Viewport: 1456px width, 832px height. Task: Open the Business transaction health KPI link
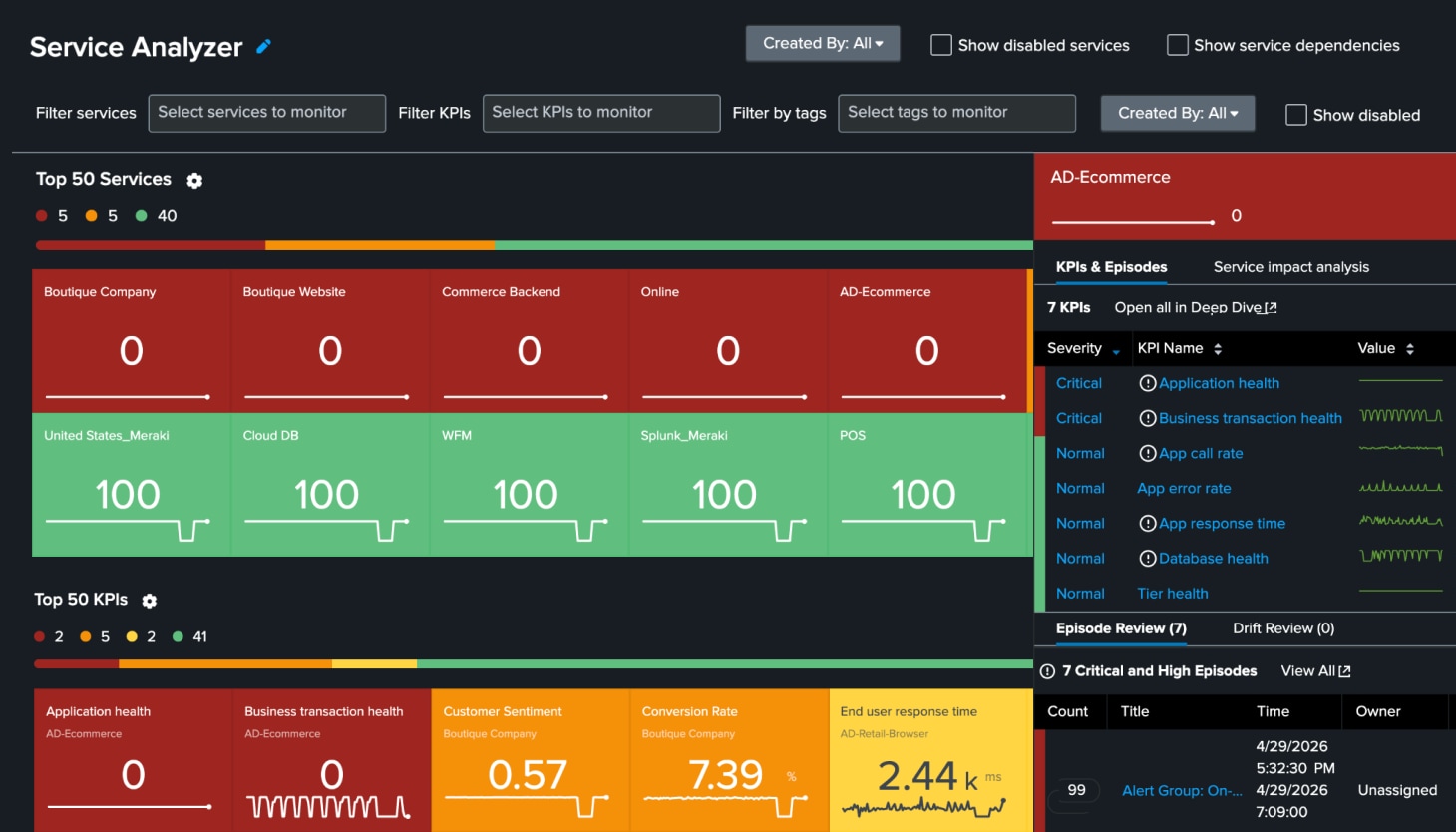click(1251, 418)
